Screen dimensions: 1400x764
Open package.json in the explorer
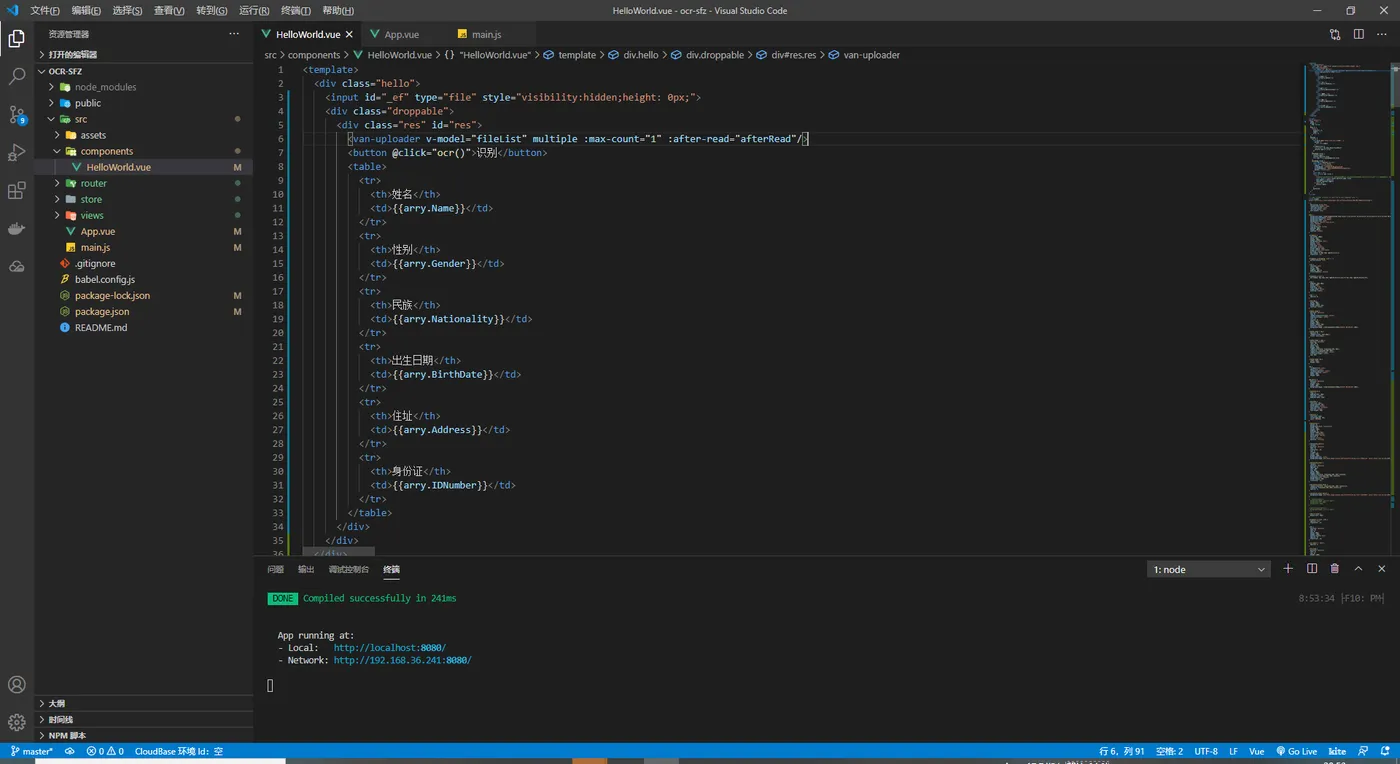(x=143, y=311)
